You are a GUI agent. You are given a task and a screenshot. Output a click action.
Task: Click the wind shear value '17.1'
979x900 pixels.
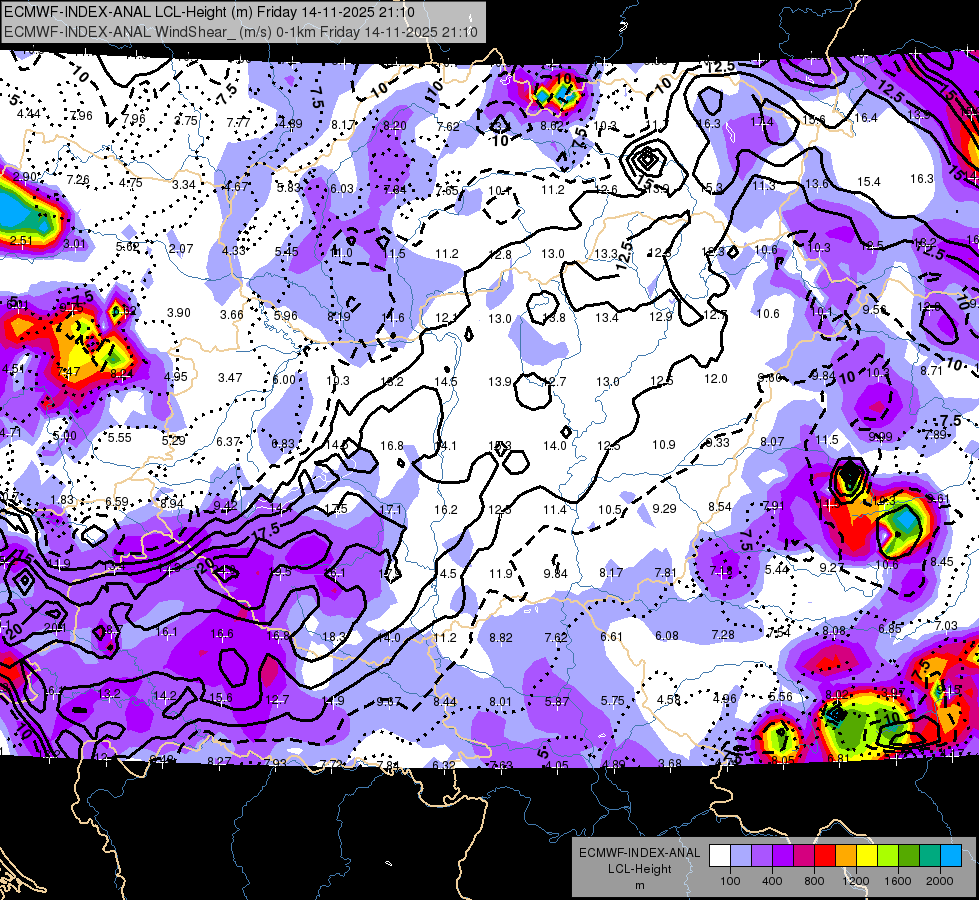[390, 510]
